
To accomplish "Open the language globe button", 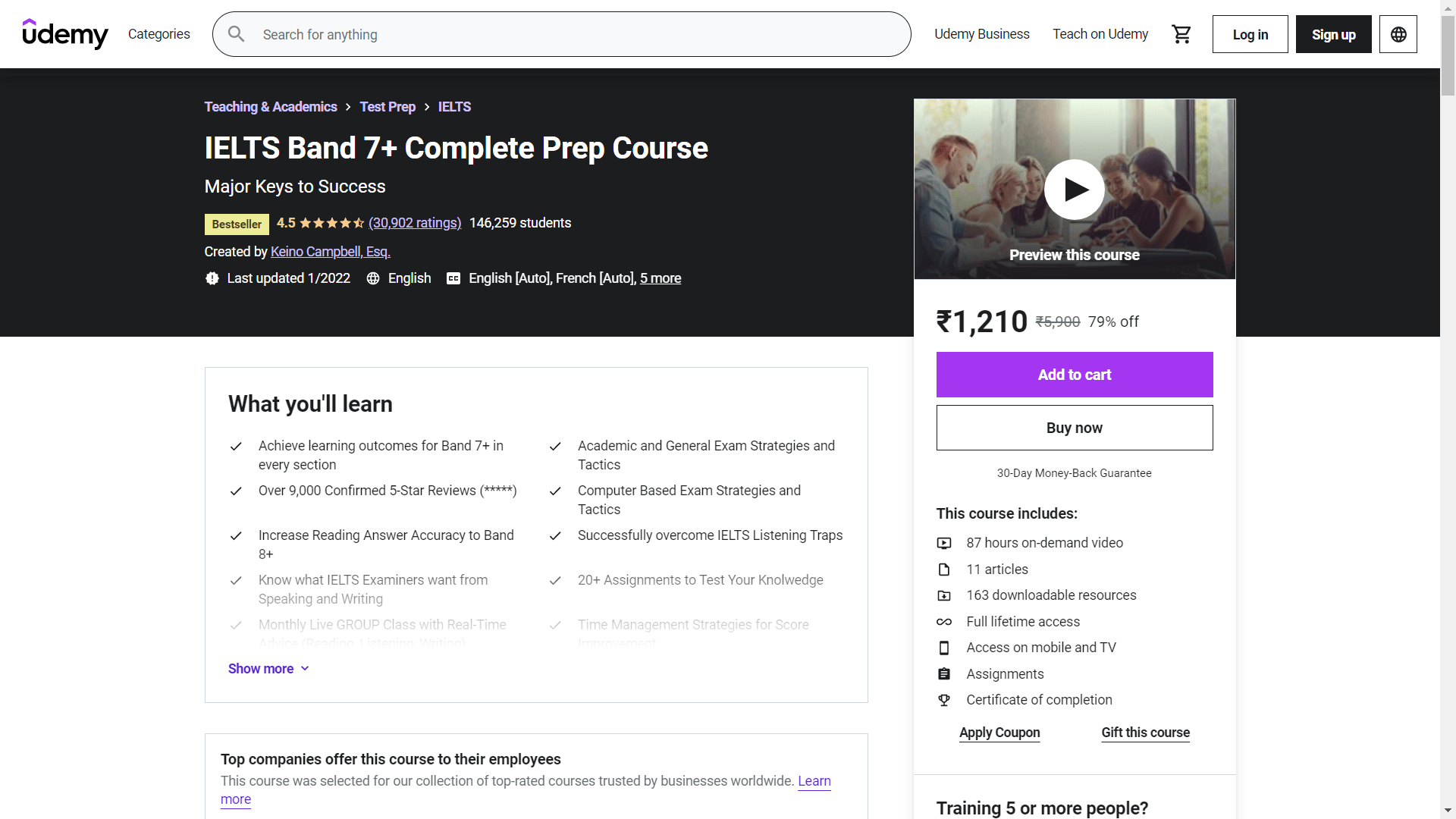I will (x=1398, y=34).
